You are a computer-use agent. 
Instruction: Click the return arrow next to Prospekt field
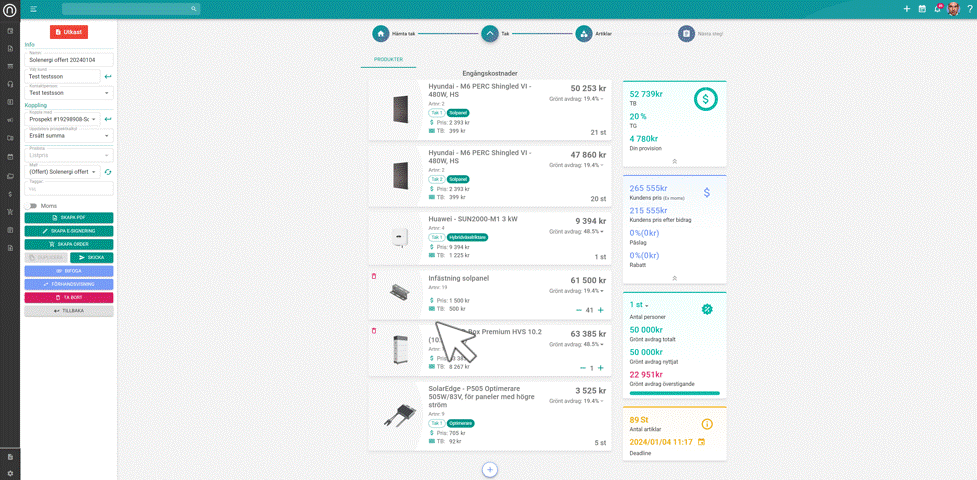pos(108,118)
